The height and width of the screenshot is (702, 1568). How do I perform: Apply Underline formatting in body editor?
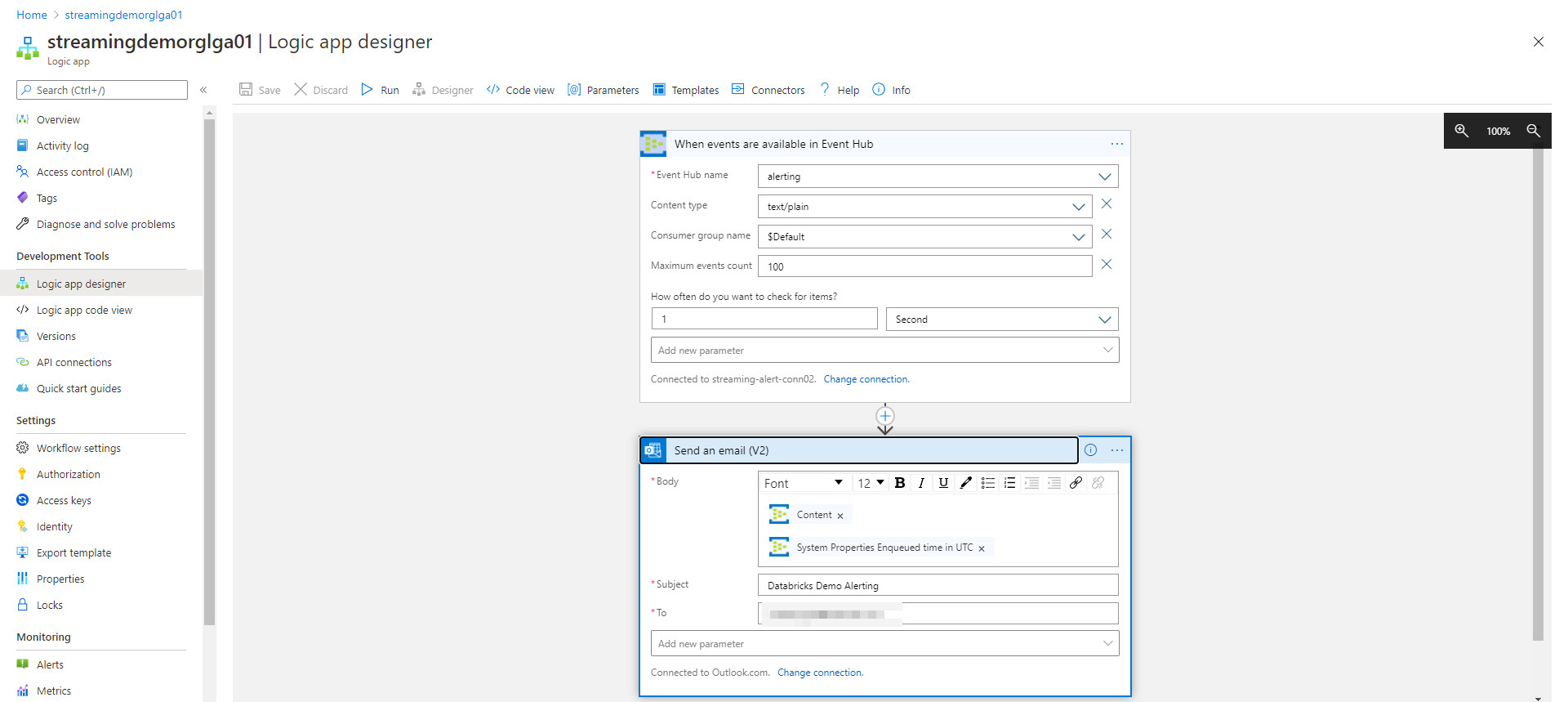tap(943, 483)
